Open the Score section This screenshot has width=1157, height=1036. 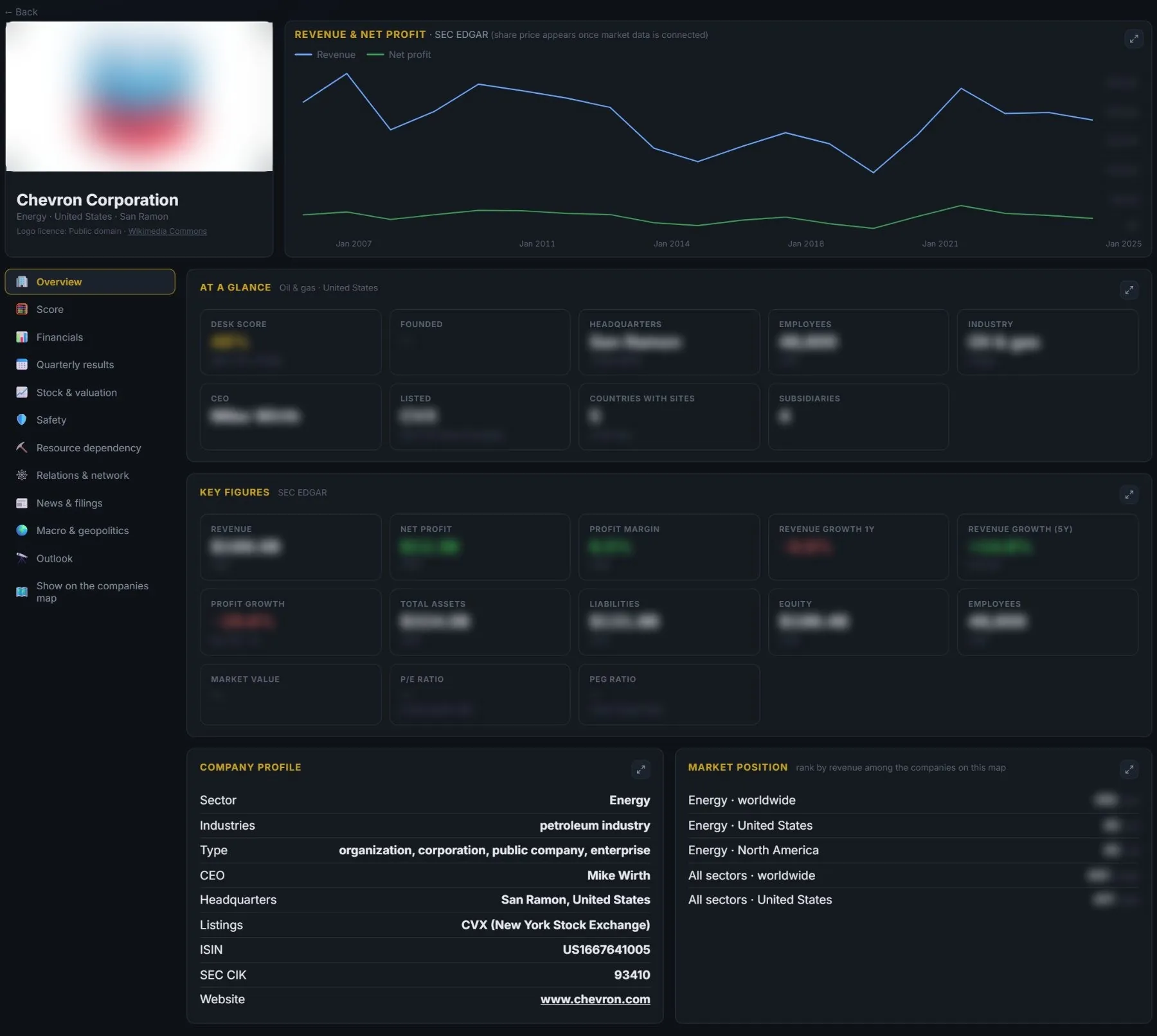tap(90, 309)
